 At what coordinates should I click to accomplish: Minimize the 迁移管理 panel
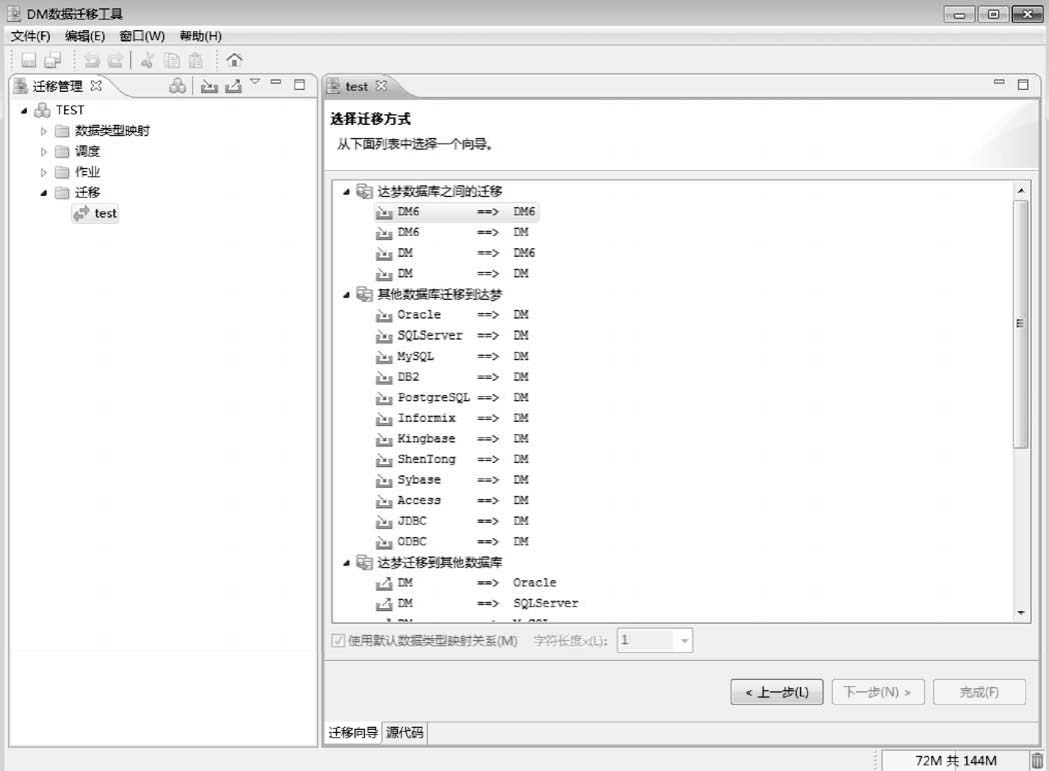(x=276, y=84)
